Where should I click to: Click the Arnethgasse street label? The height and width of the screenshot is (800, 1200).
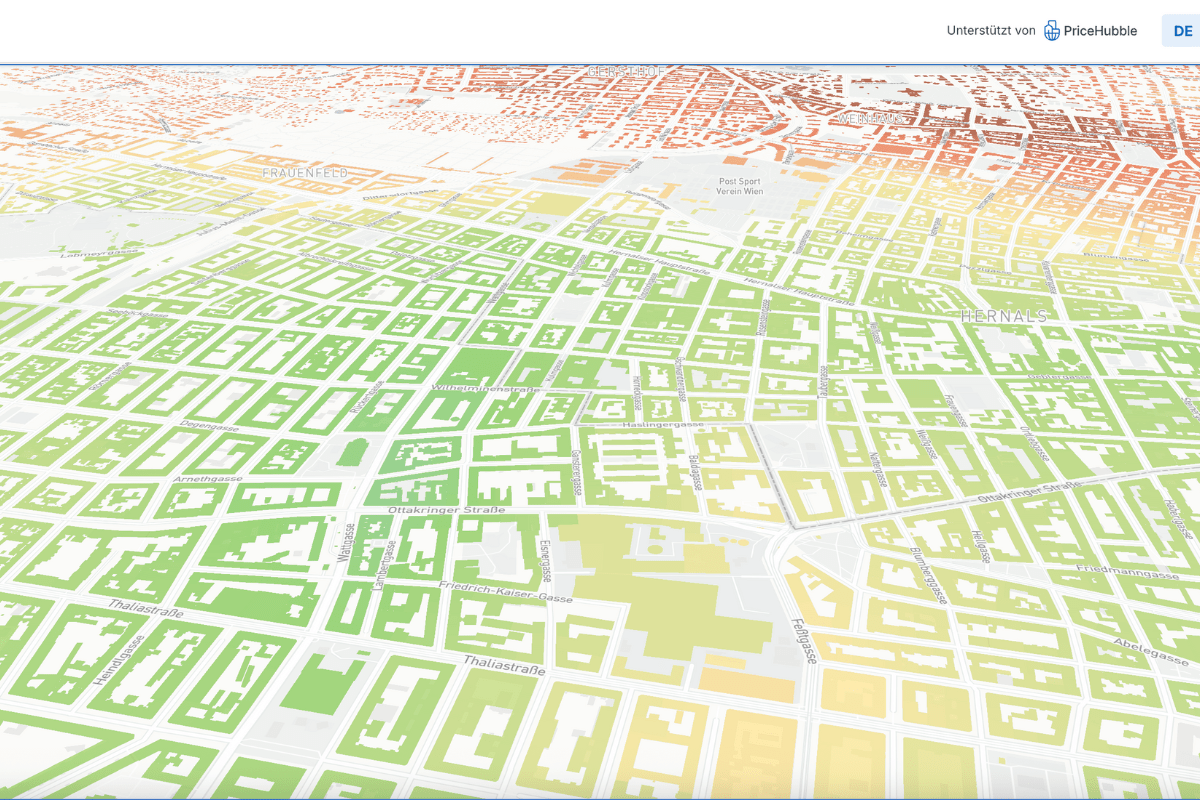208,480
